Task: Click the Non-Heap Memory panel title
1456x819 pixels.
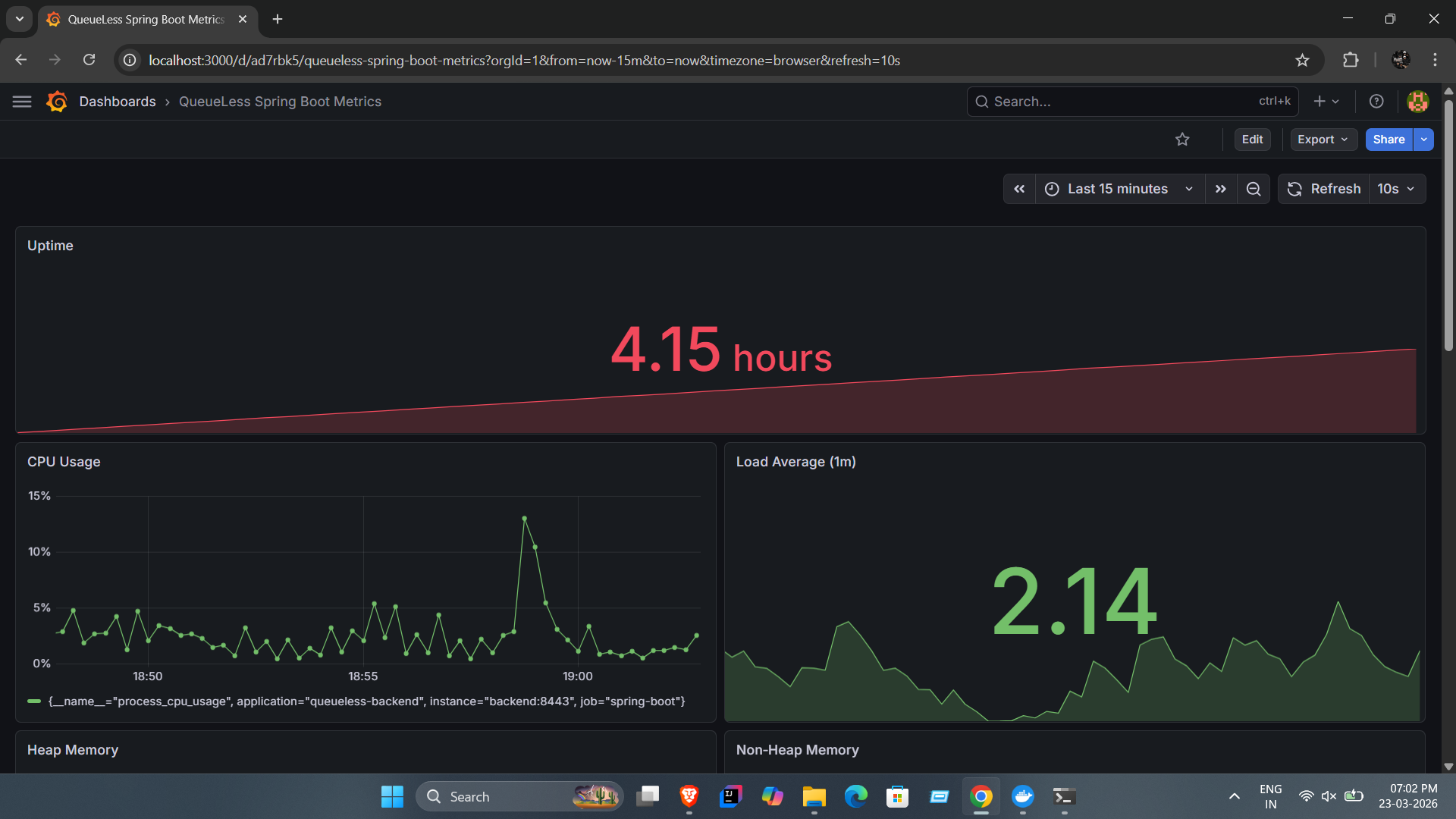Action: (x=797, y=750)
